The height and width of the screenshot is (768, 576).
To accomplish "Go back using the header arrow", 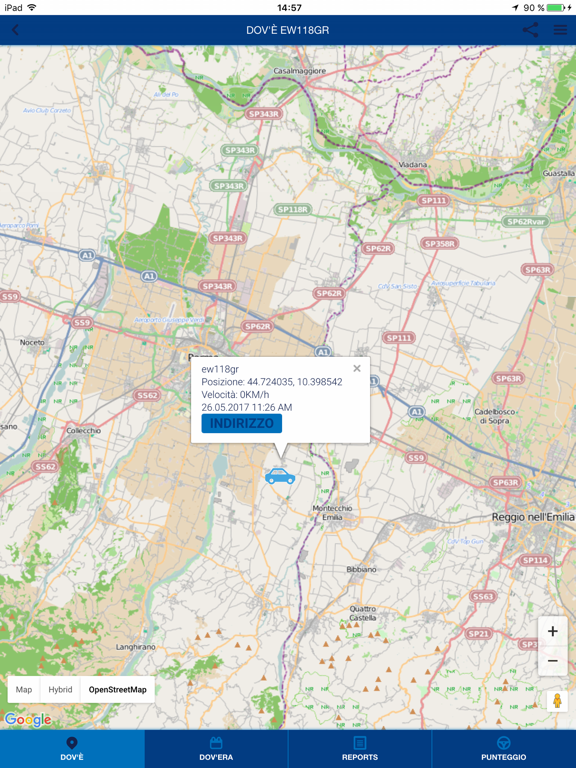I will (x=15, y=30).
